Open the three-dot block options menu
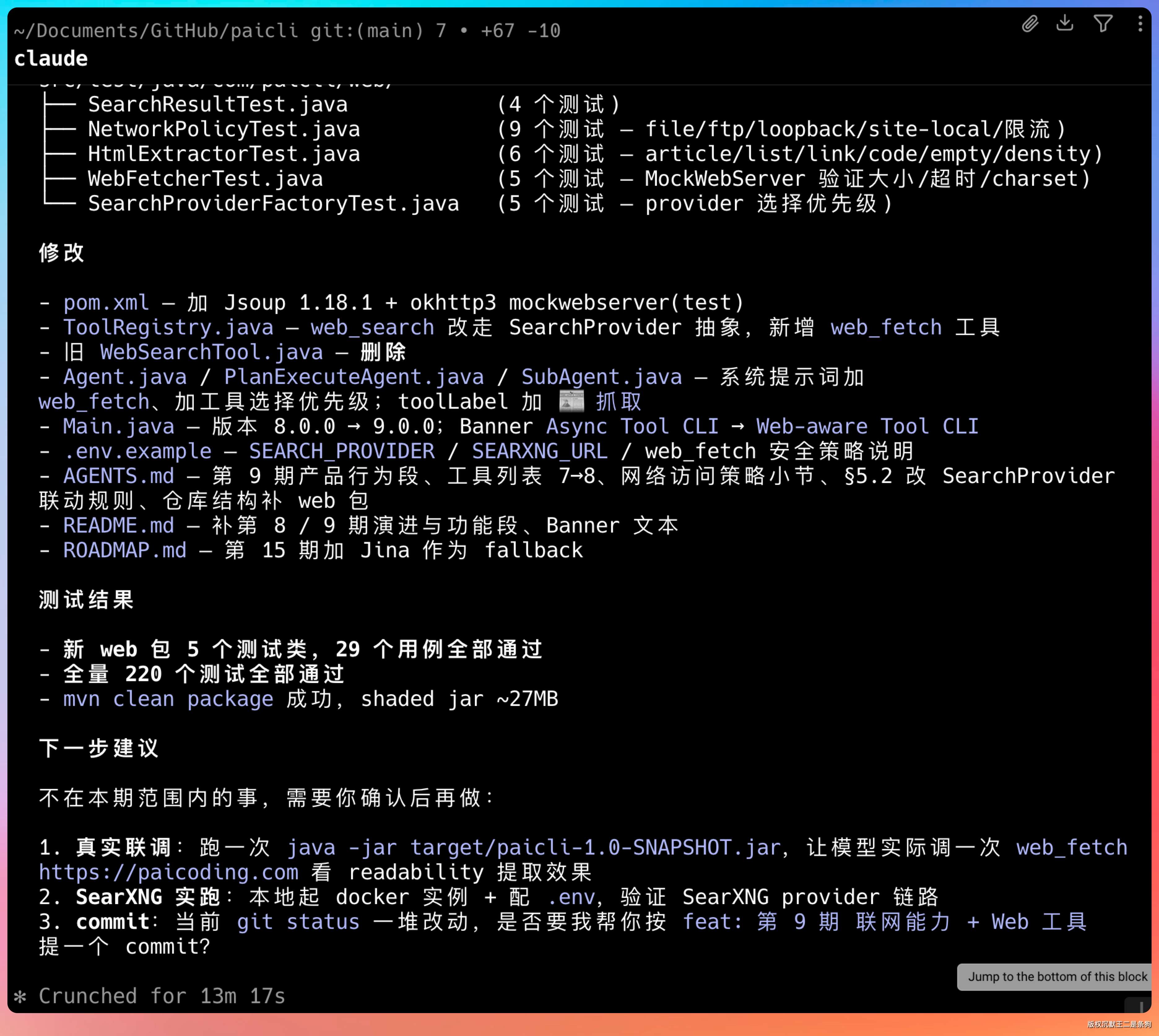The image size is (1159, 1036). (1140, 24)
